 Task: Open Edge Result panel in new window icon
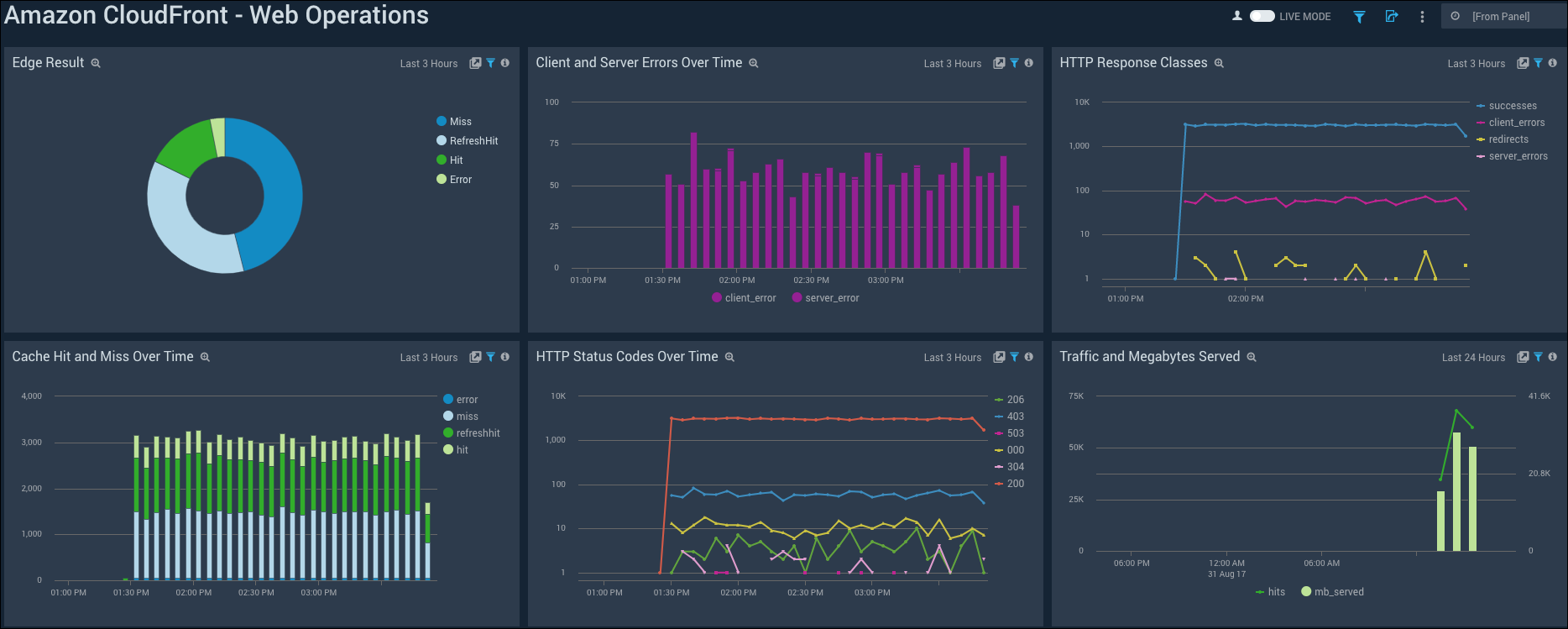pos(475,64)
